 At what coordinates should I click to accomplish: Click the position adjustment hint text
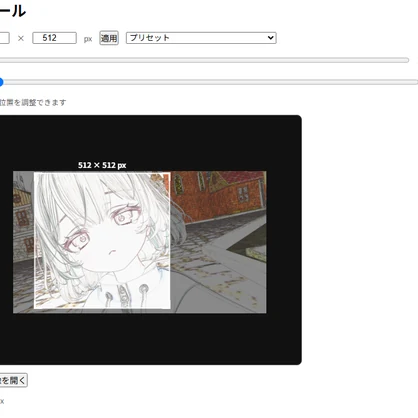(33, 102)
